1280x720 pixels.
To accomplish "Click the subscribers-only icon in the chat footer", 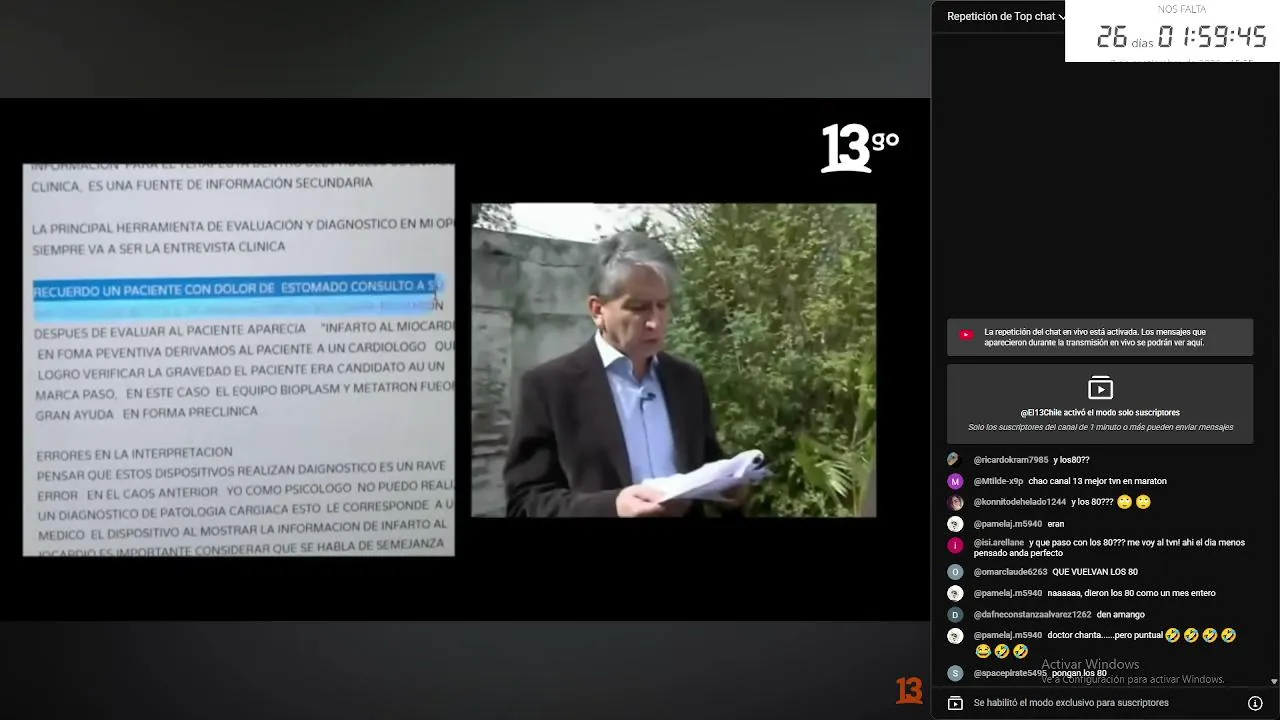I will click(x=955, y=703).
